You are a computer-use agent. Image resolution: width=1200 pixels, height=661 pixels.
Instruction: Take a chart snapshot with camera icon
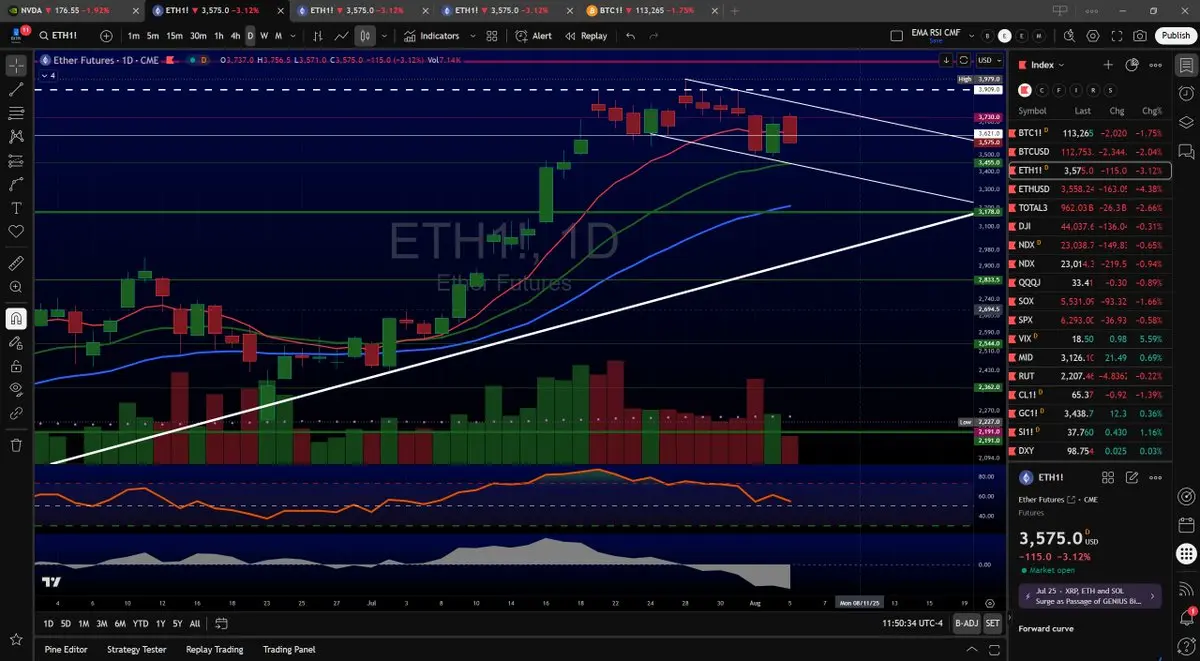click(1141, 36)
